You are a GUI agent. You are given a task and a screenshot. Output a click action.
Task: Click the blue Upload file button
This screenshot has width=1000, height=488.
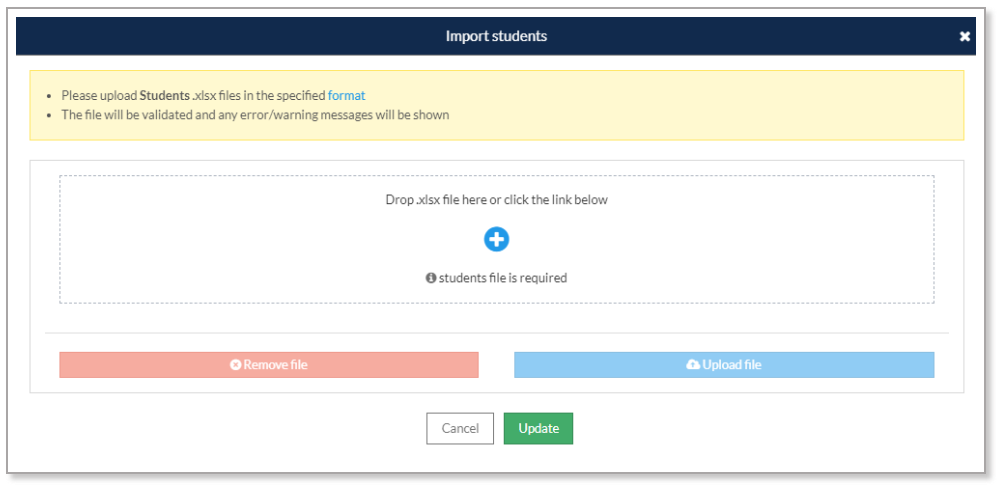point(724,365)
